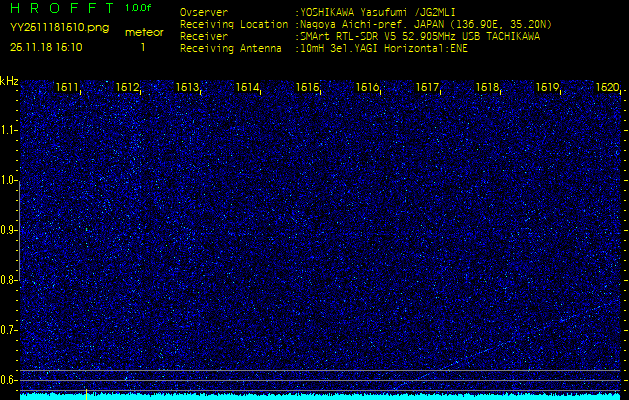Select the Nagoya Aichi-pref. JAPAN location text
This screenshot has height=400, width=629.
click(426, 24)
